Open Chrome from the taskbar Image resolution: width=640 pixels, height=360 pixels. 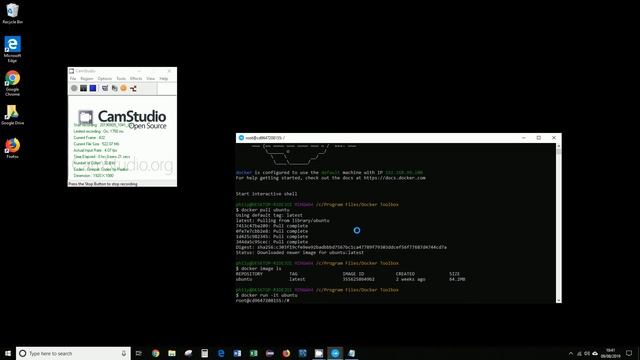coord(156,353)
